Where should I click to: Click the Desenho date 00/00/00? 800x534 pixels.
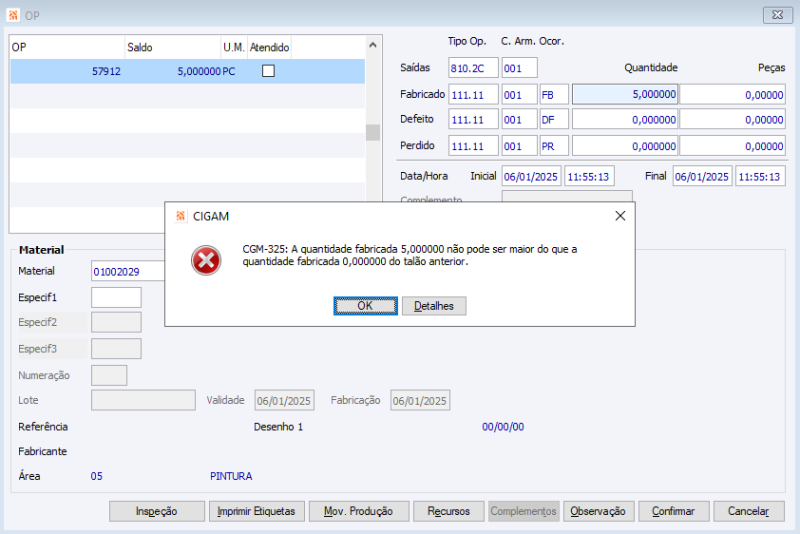(503, 426)
